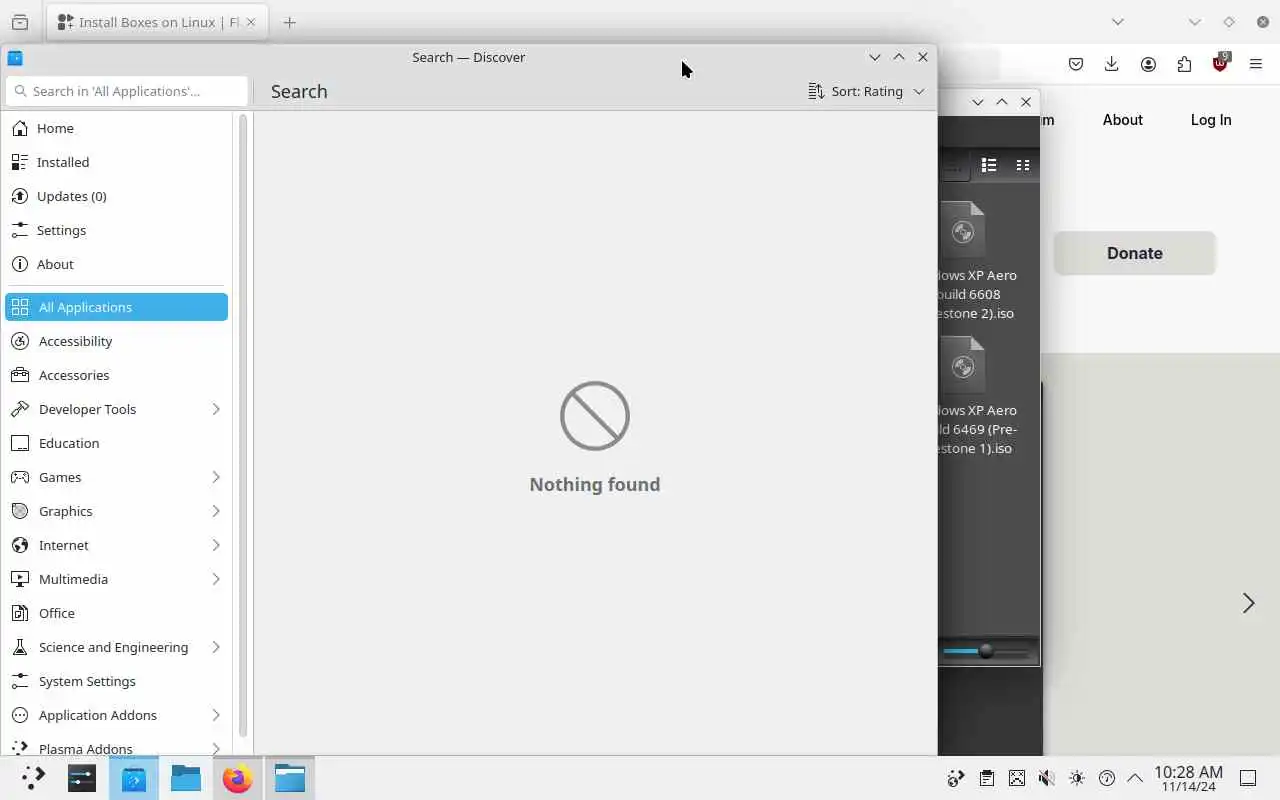Screen dimensions: 1280x800
Task: Click the next arrow on Flathub carousel
Action: [1248, 603]
